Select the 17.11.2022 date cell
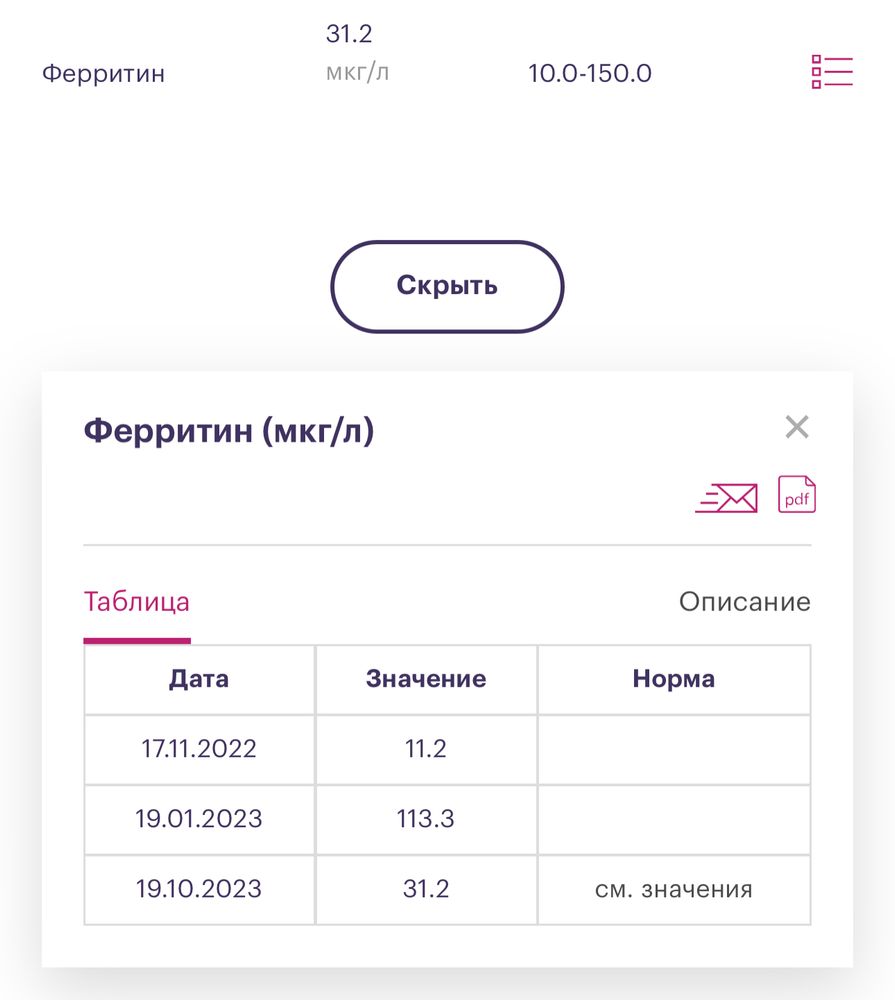This screenshot has width=895, height=1000. 198,748
